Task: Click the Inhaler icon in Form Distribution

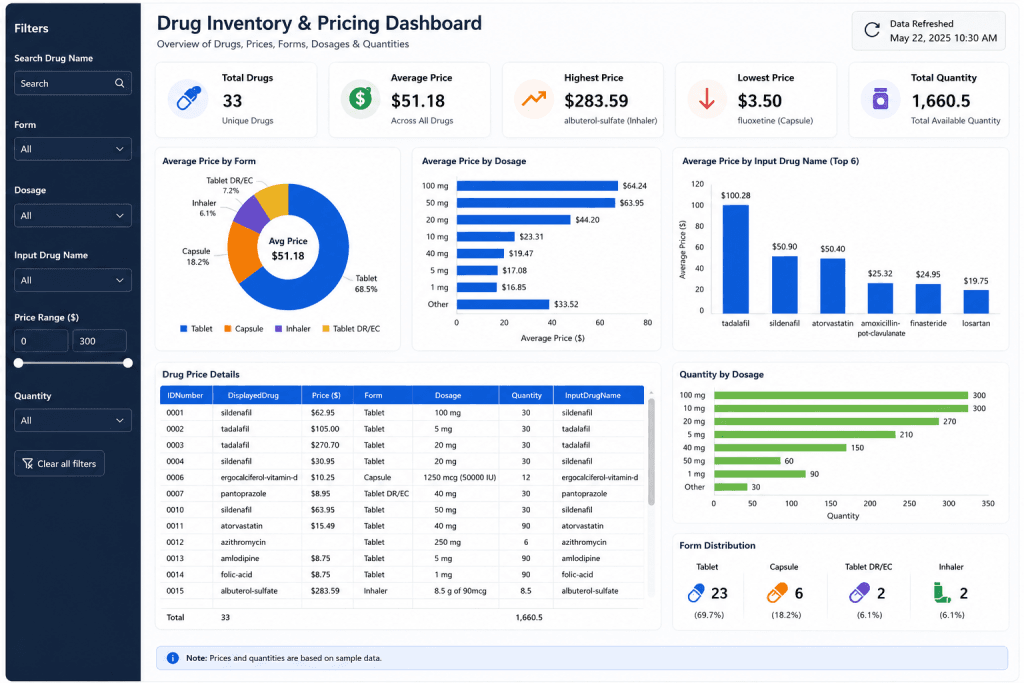Action: [x=941, y=593]
